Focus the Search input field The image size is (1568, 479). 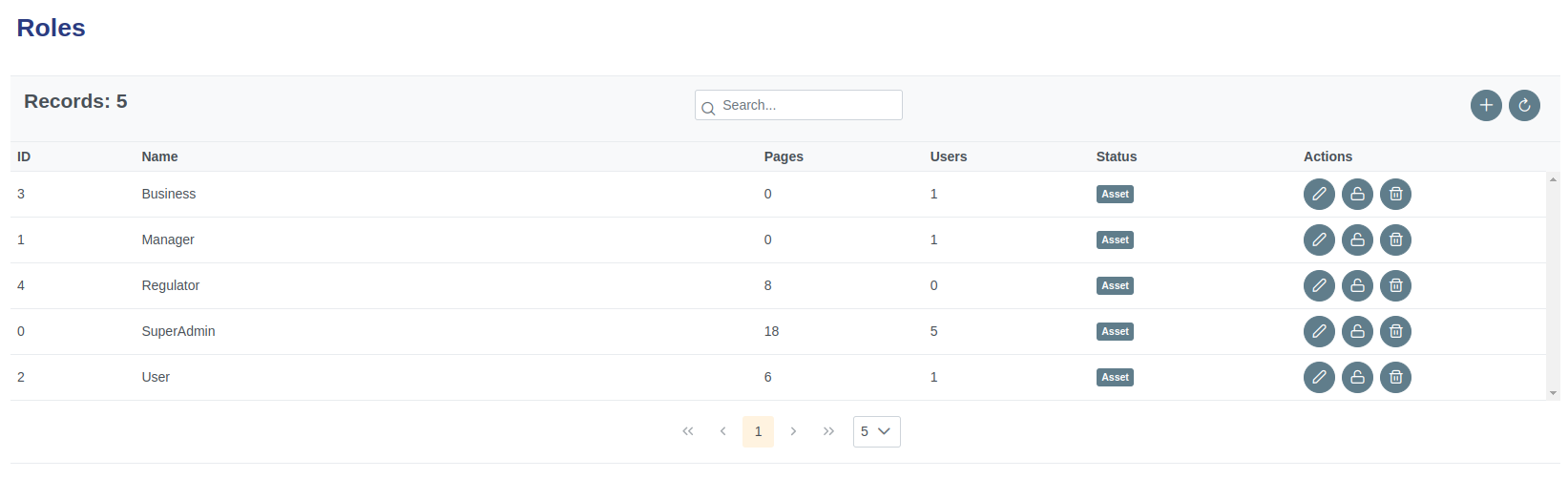coord(807,105)
